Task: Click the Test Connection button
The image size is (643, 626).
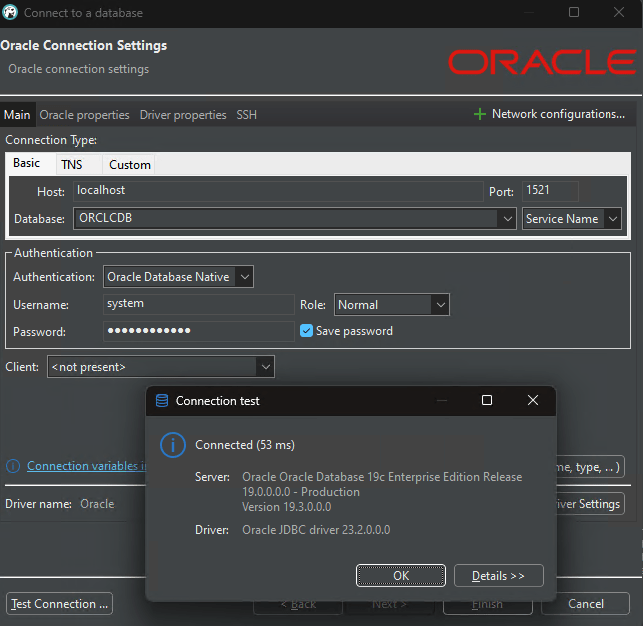Action: tap(59, 604)
